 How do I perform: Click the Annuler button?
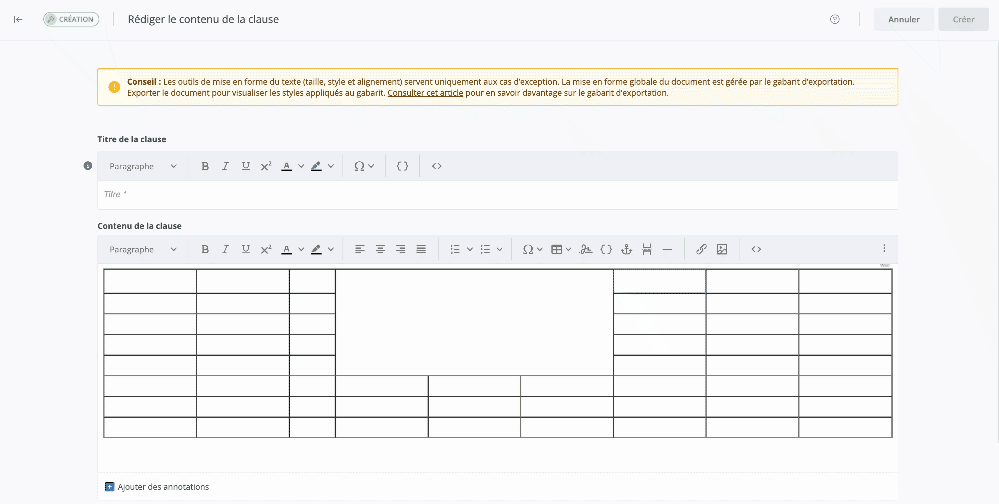903,19
